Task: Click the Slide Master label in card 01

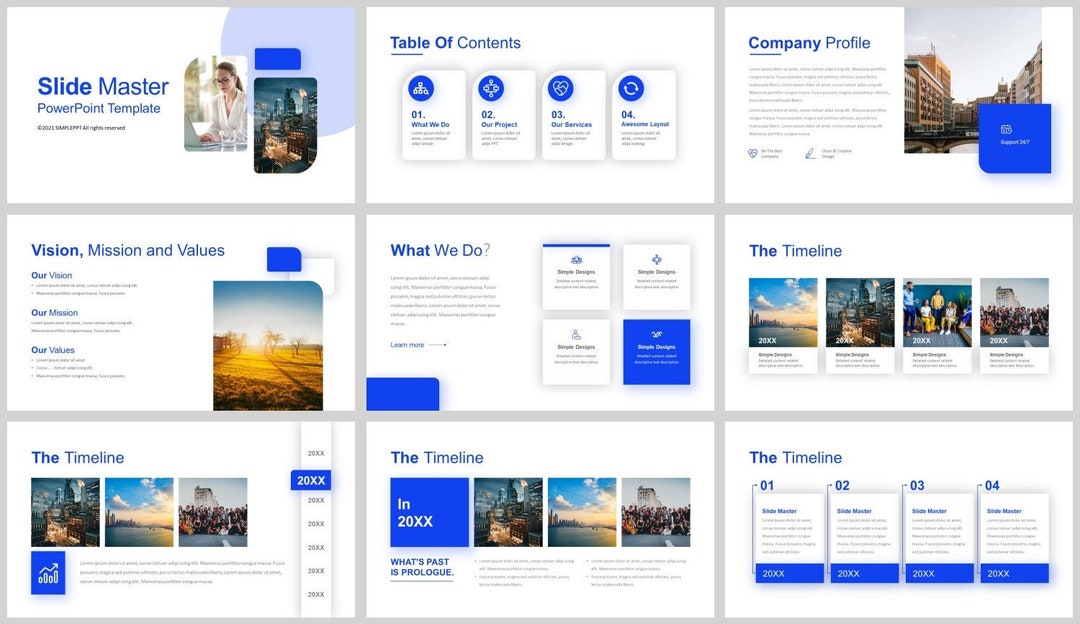Action: (779, 511)
